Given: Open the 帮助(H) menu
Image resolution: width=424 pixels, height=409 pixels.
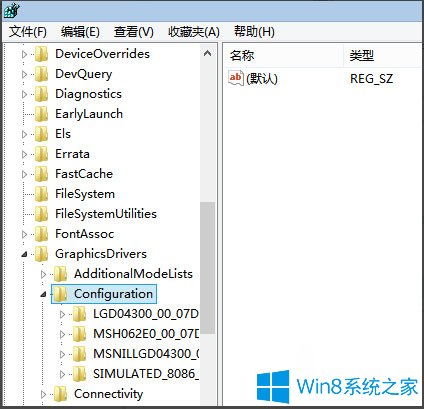Looking at the screenshot, I should [254, 32].
